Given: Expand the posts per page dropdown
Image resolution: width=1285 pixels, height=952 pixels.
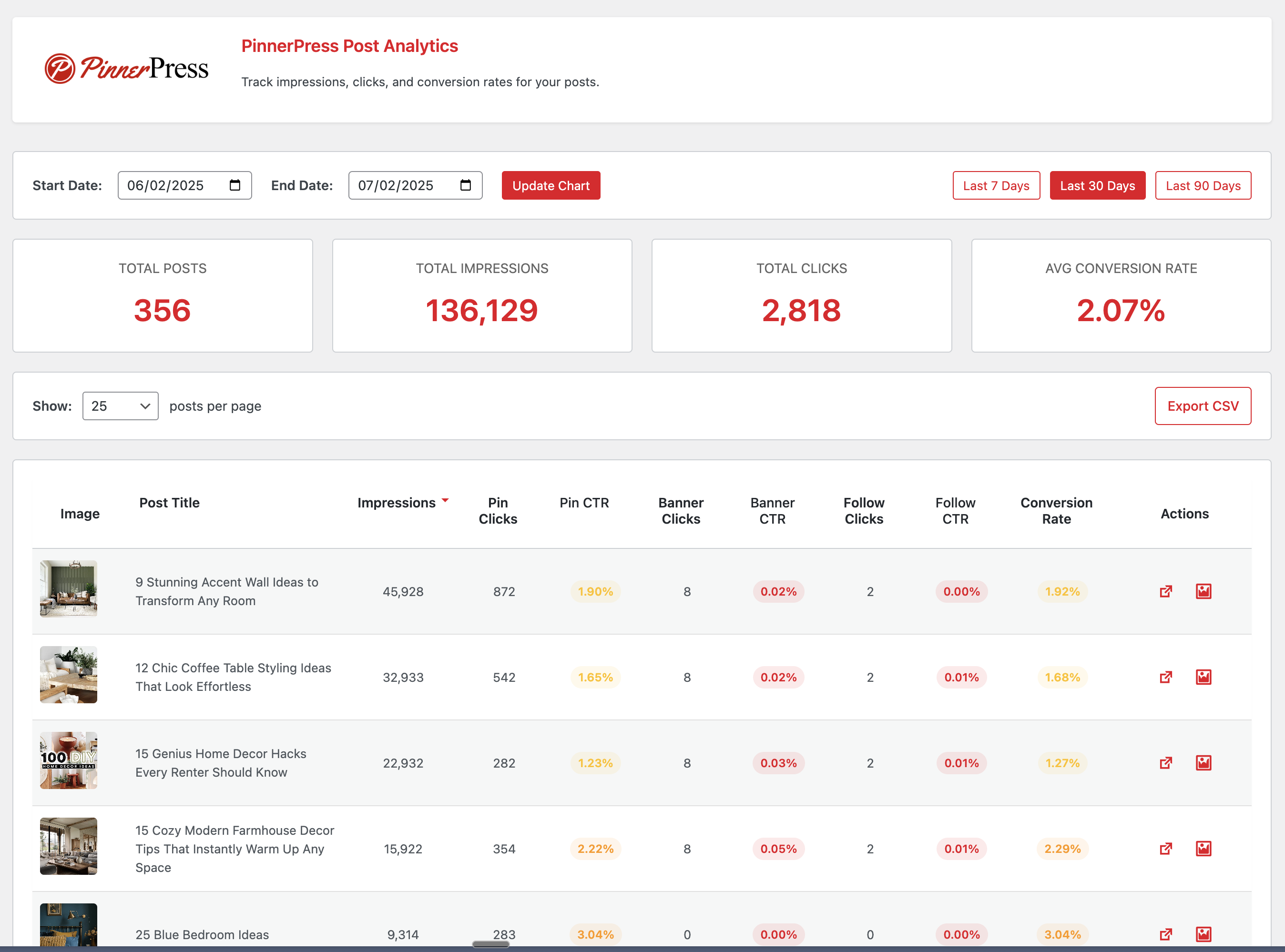Looking at the screenshot, I should tap(121, 406).
